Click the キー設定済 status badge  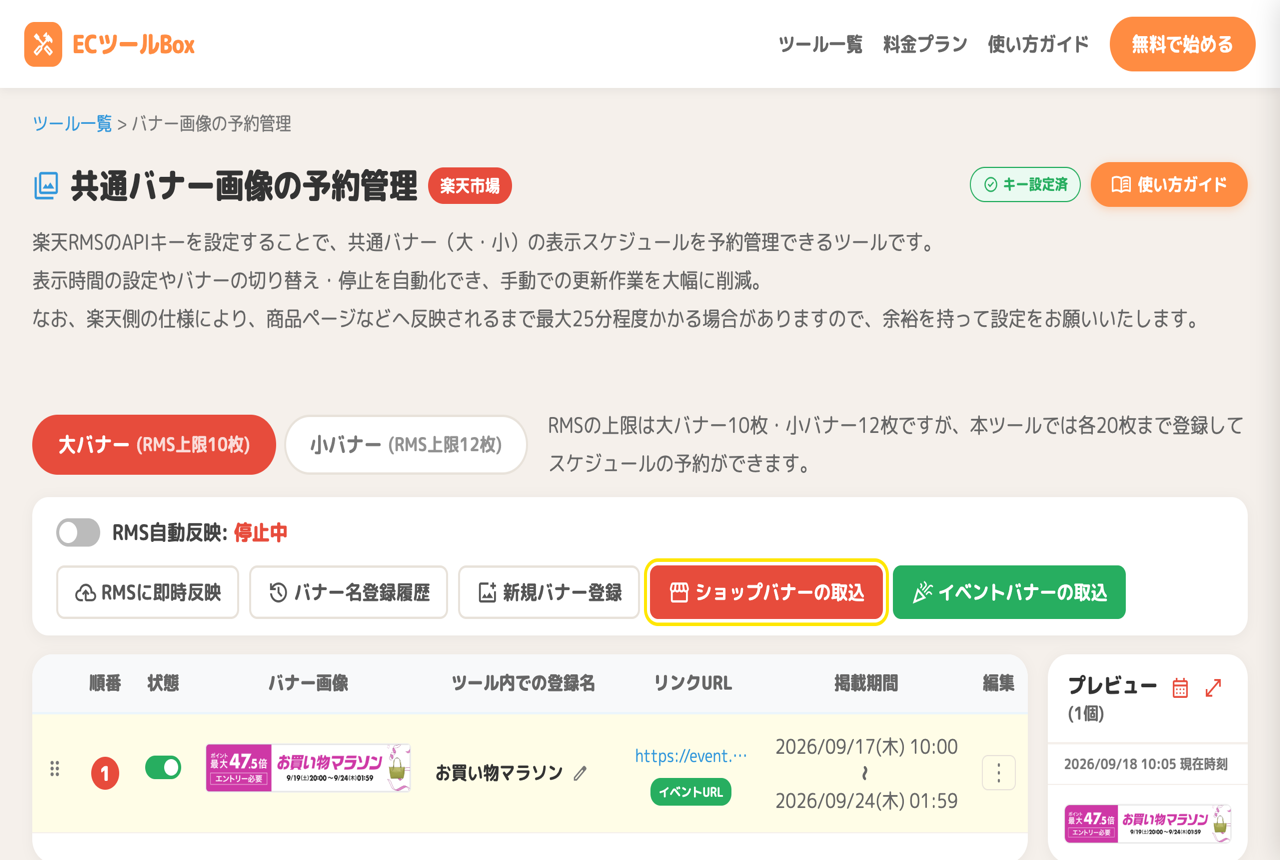click(x=1025, y=185)
